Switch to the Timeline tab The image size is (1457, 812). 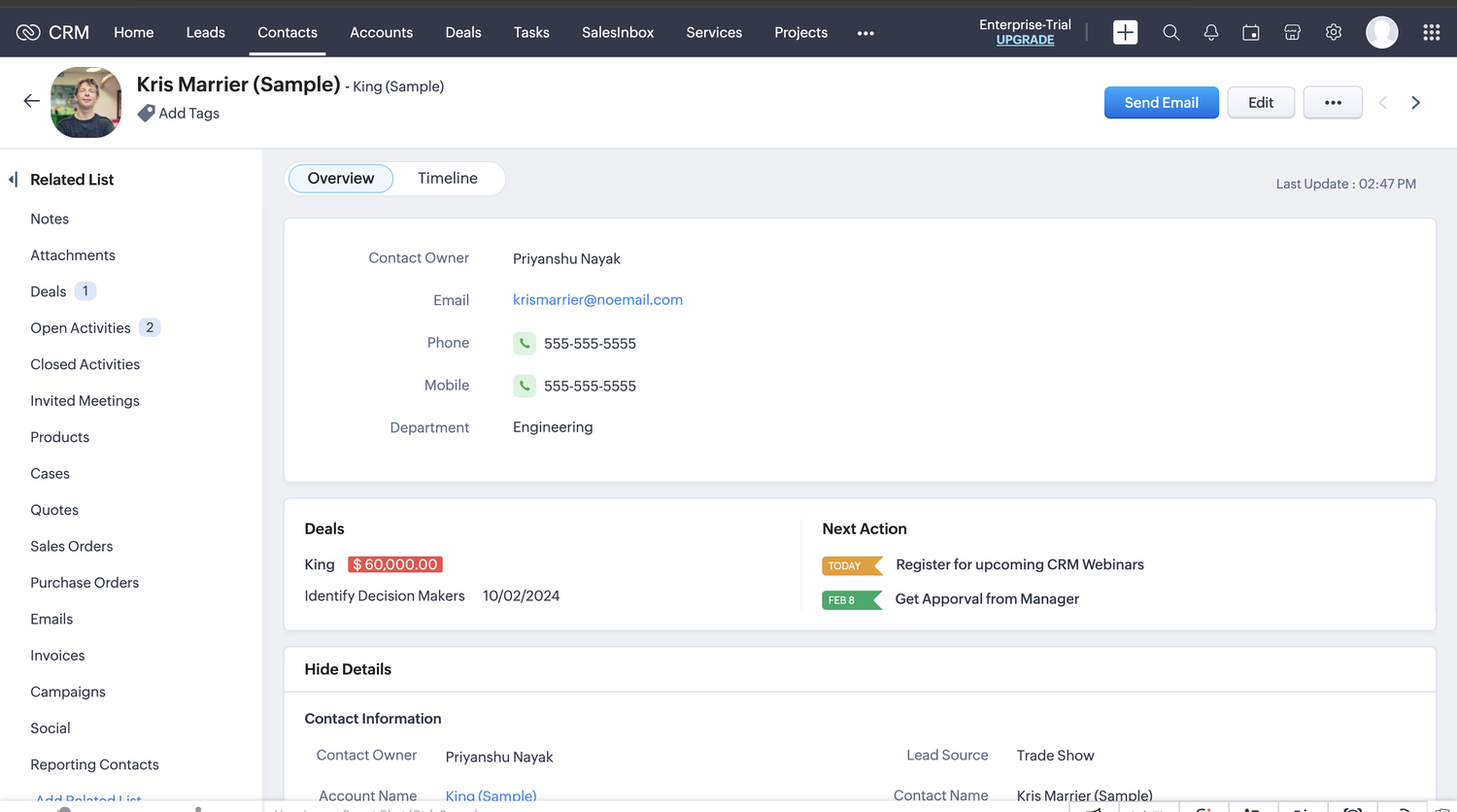click(448, 179)
